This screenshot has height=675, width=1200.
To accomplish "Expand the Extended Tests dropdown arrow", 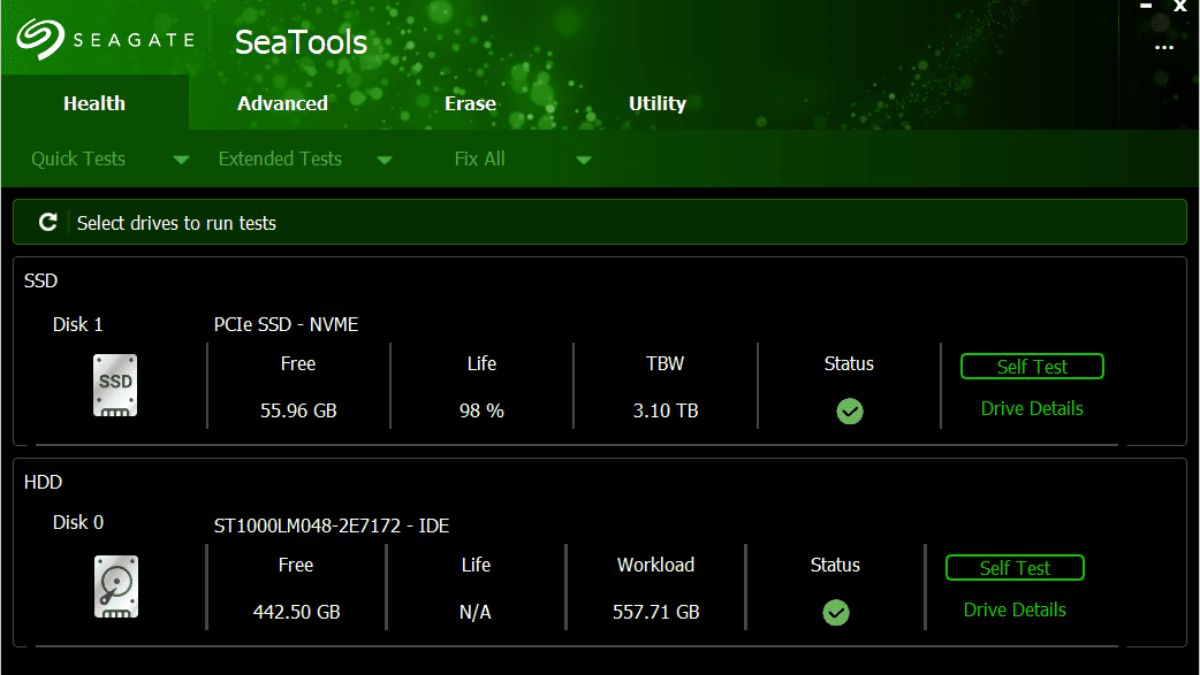I will click(x=384, y=160).
